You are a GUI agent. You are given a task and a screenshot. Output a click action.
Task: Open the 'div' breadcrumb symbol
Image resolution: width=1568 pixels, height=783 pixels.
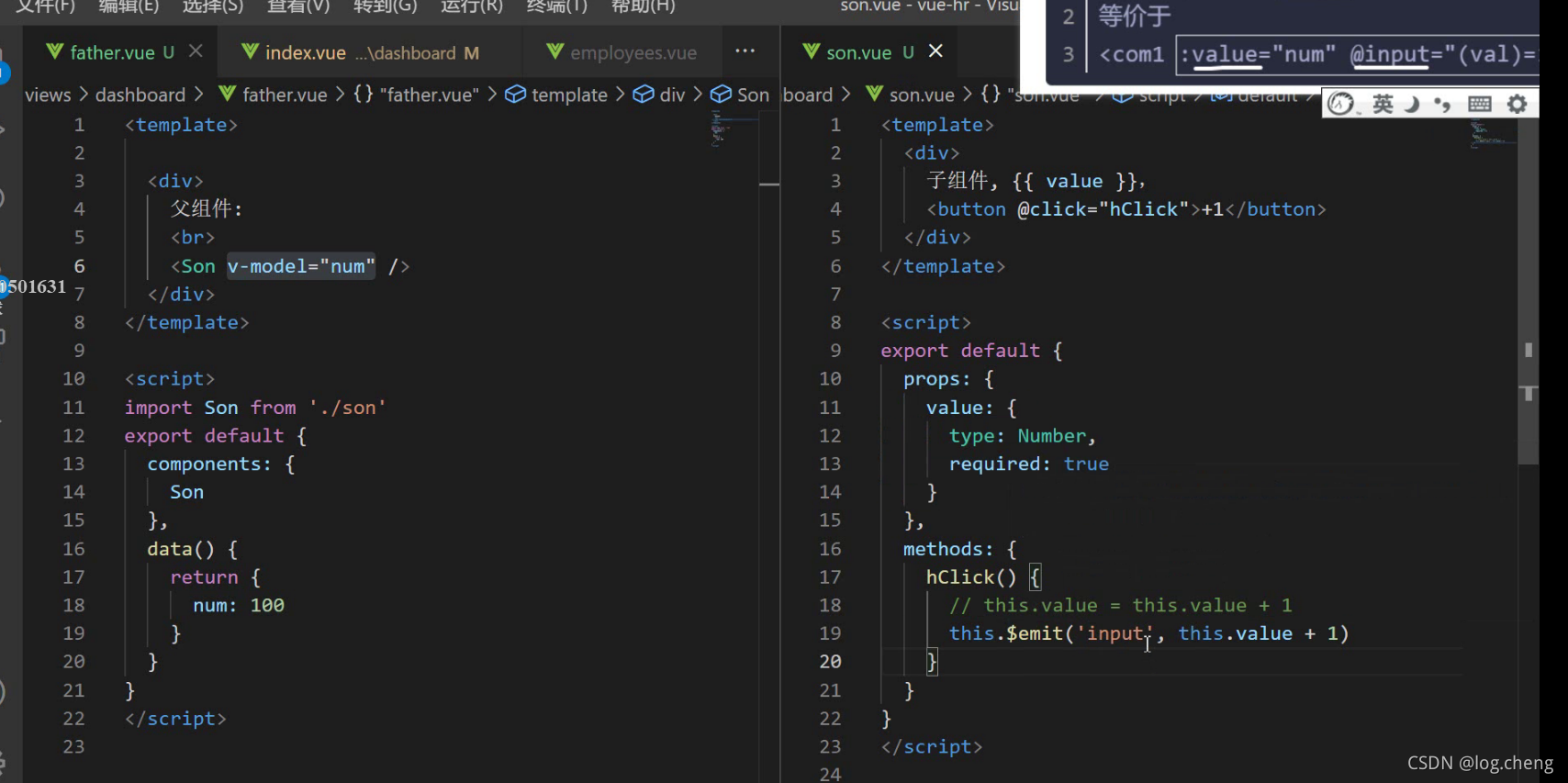pyautogui.click(x=659, y=95)
